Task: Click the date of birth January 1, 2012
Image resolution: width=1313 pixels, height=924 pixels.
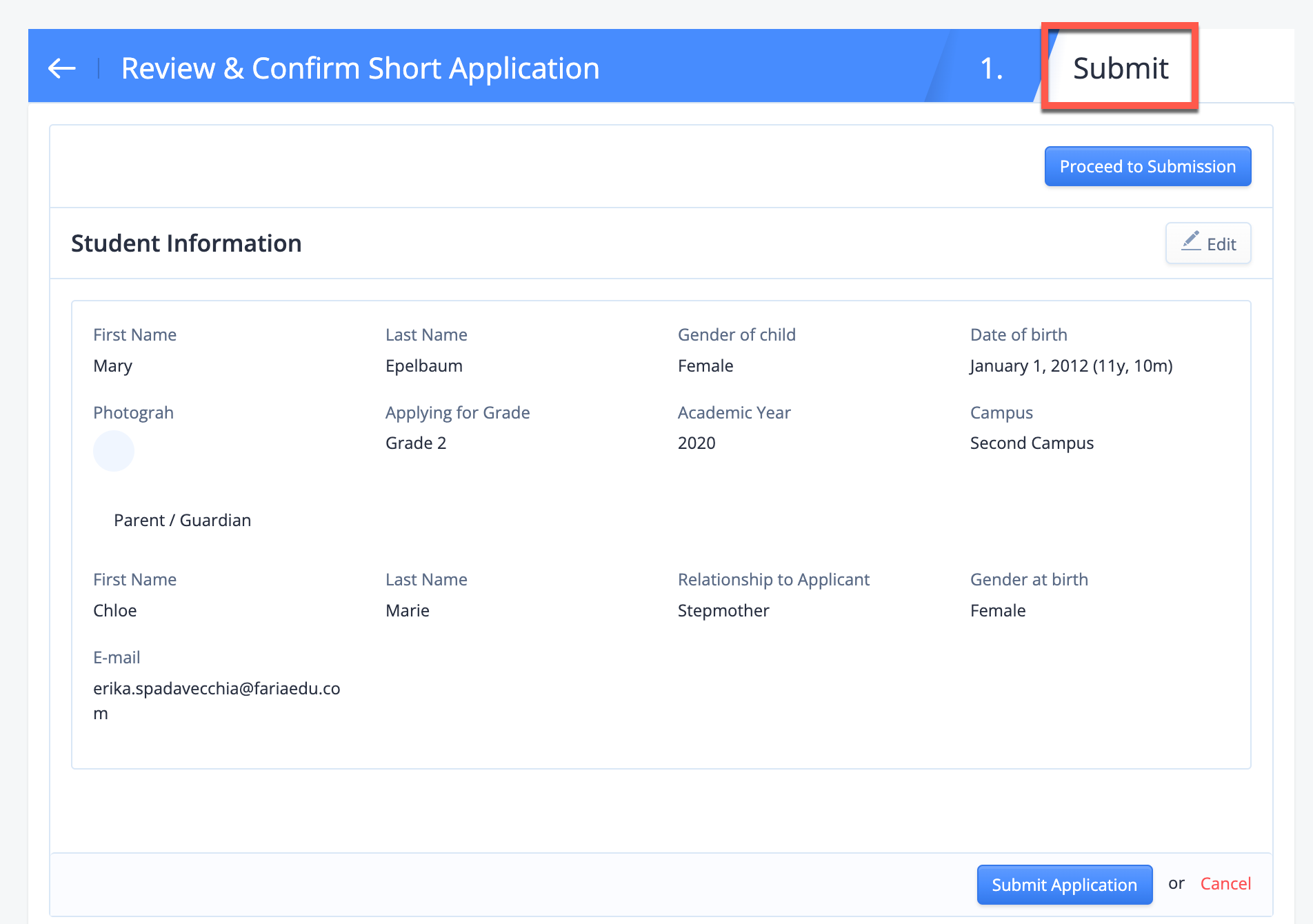Action: (x=1071, y=365)
